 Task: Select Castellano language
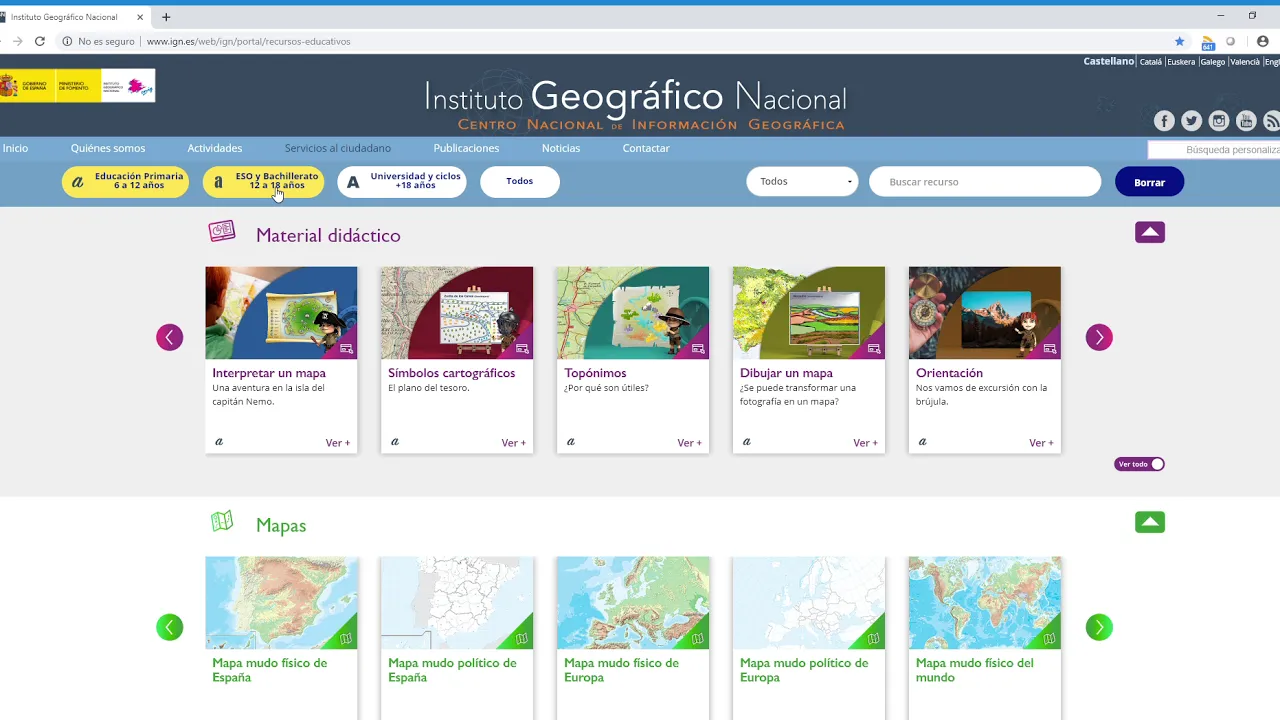point(1109,61)
